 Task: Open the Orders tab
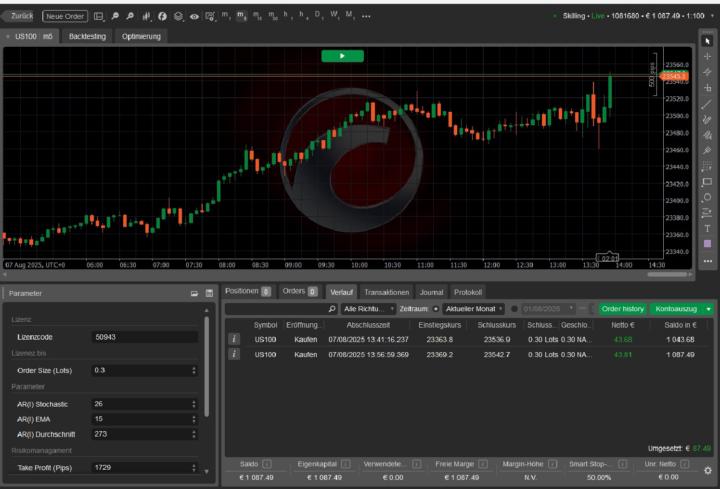pyautogui.click(x=300, y=291)
